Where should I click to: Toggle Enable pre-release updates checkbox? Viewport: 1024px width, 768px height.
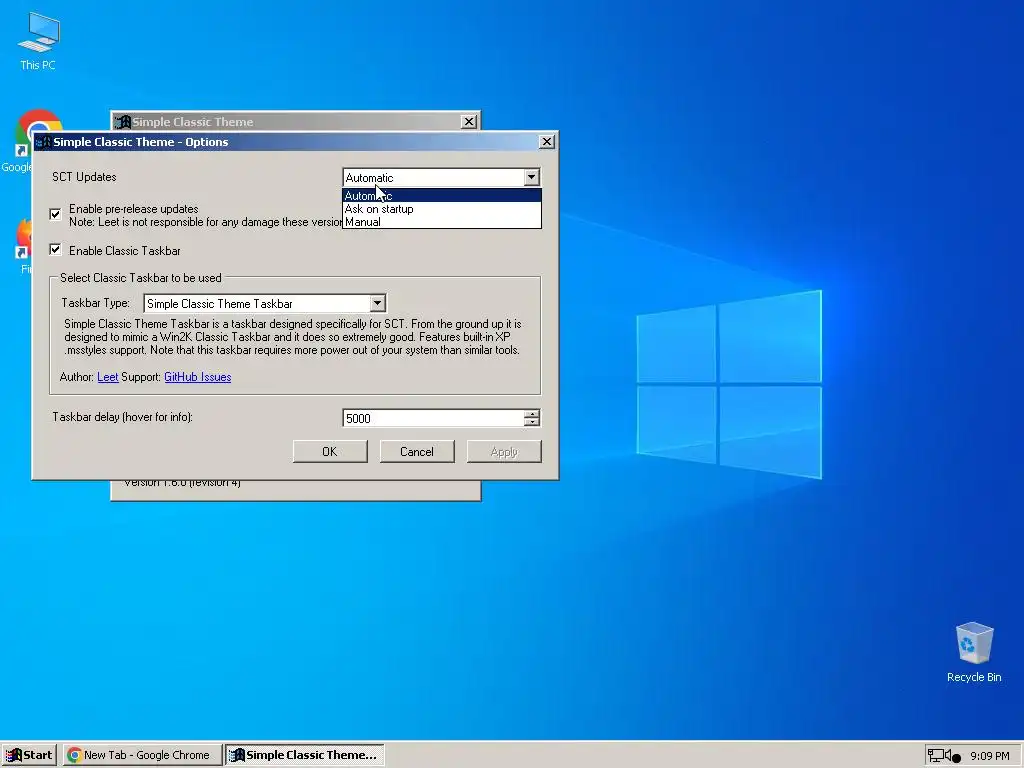[56, 214]
